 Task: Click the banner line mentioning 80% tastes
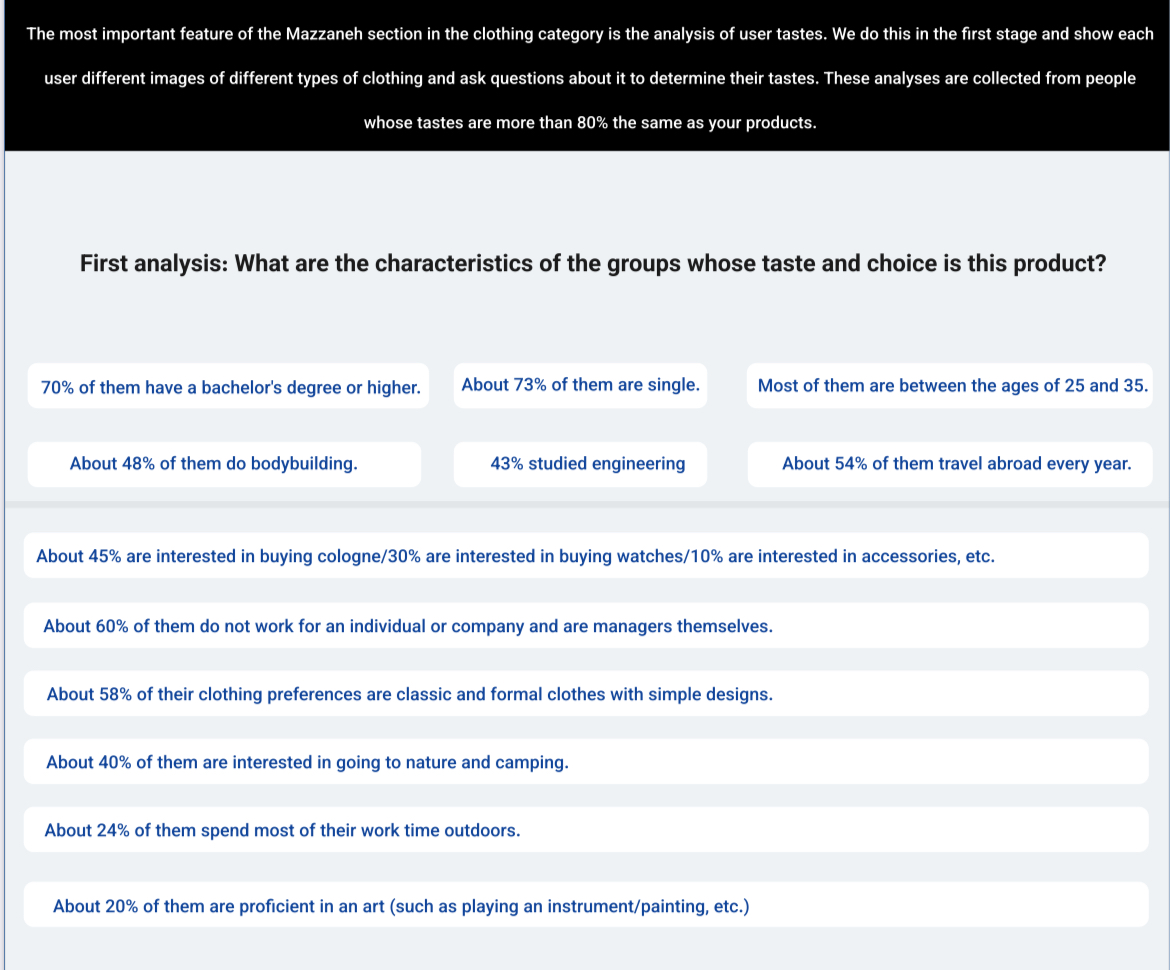coord(590,124)
